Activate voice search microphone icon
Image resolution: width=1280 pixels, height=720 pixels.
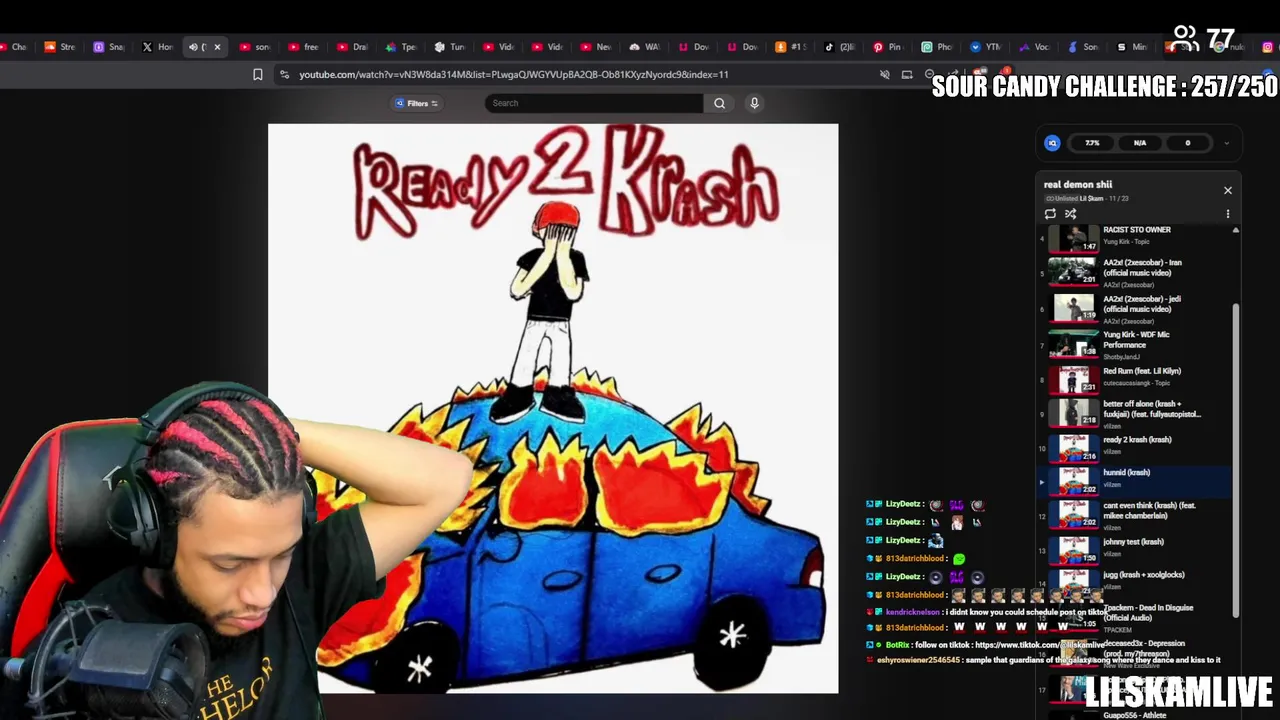754,103
